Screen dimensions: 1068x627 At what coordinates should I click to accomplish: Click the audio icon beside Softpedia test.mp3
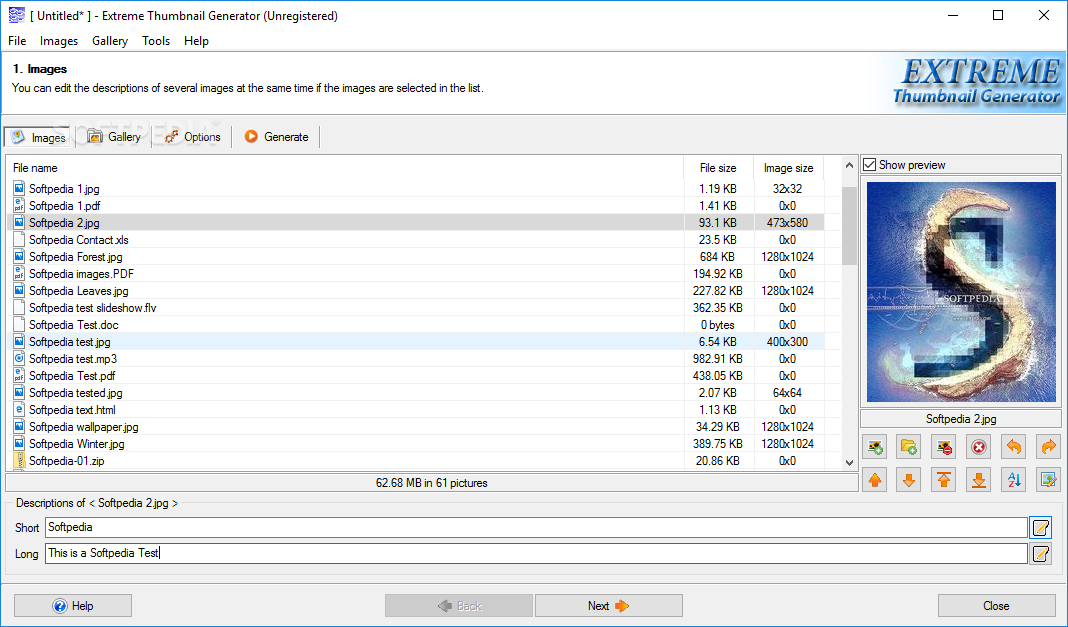(x=19, y=359)
